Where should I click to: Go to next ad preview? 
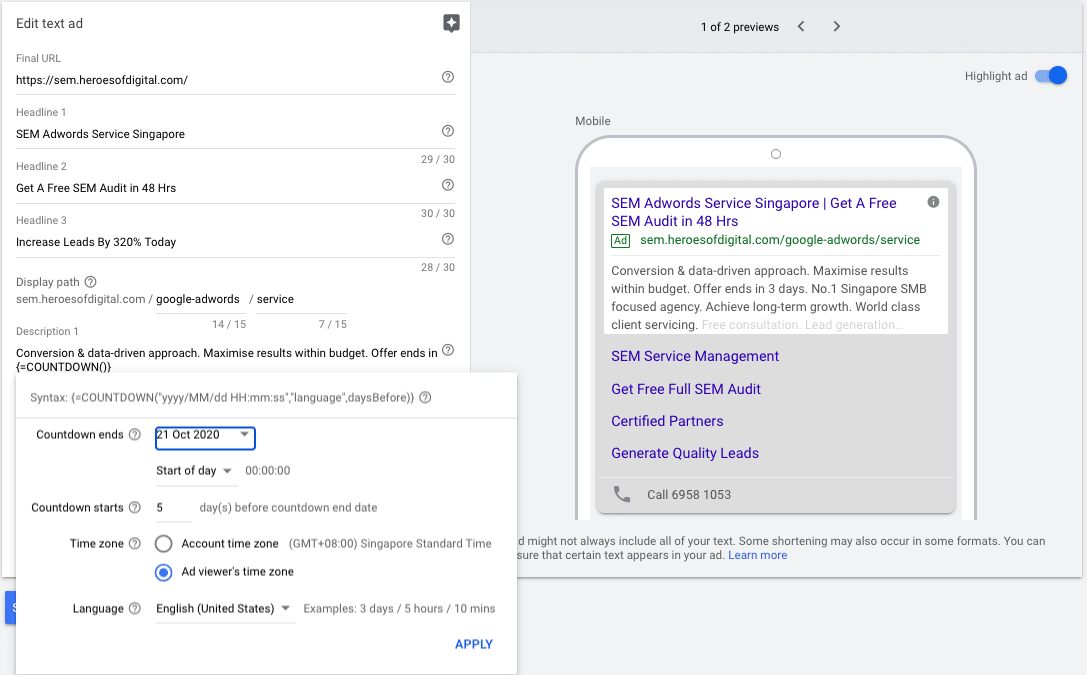point(837,27)
